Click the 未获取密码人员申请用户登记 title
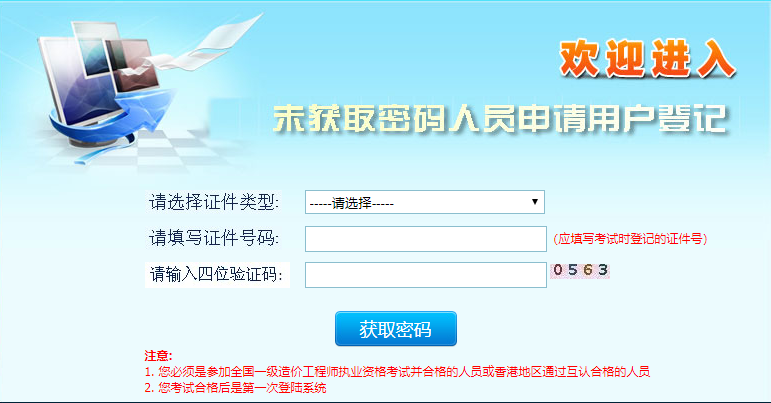Image resolution: width=771 pixels, height=403 pixels. [x=500, y=119]
